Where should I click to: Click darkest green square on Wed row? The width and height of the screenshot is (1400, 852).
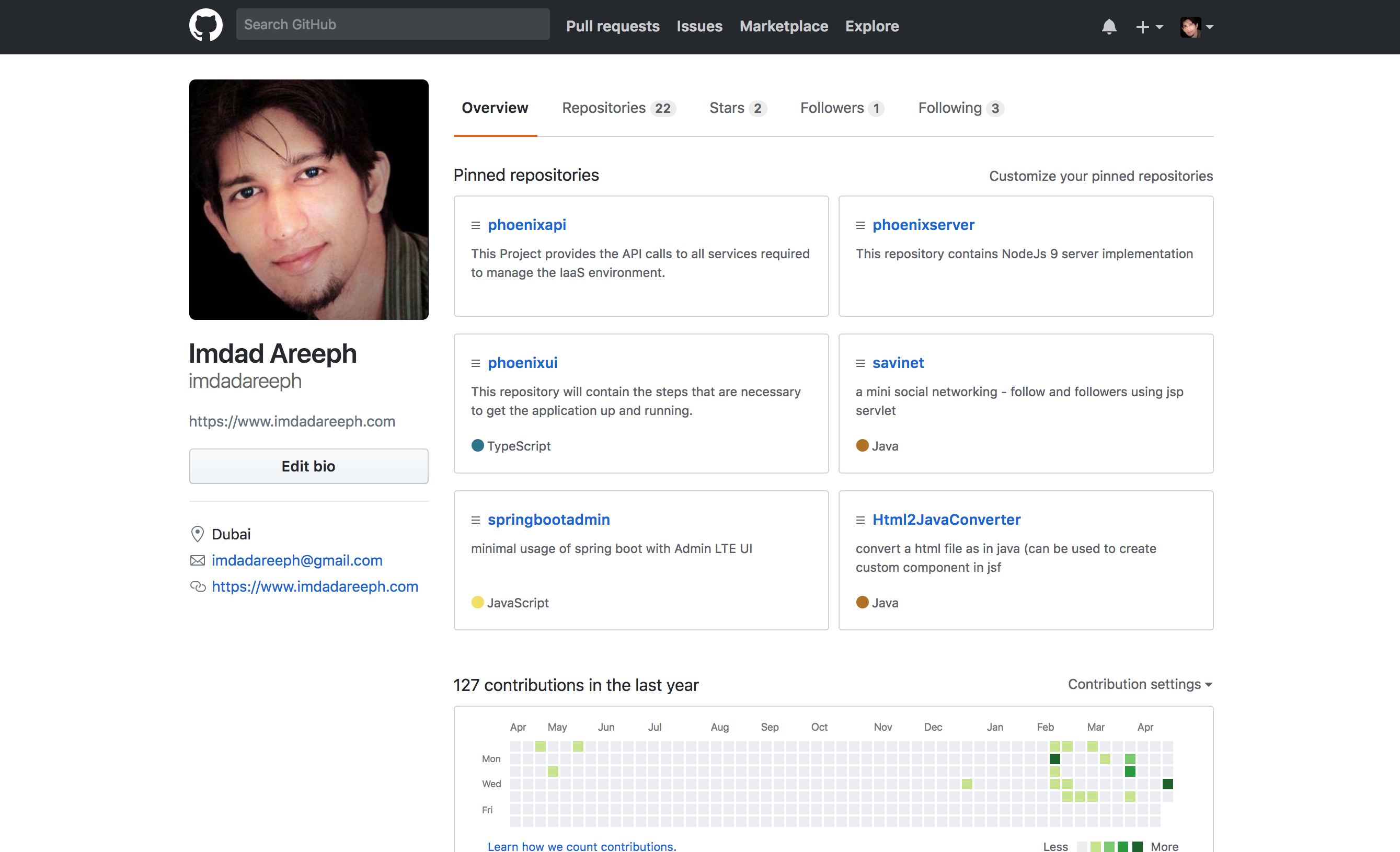[x=1167, y=784]
